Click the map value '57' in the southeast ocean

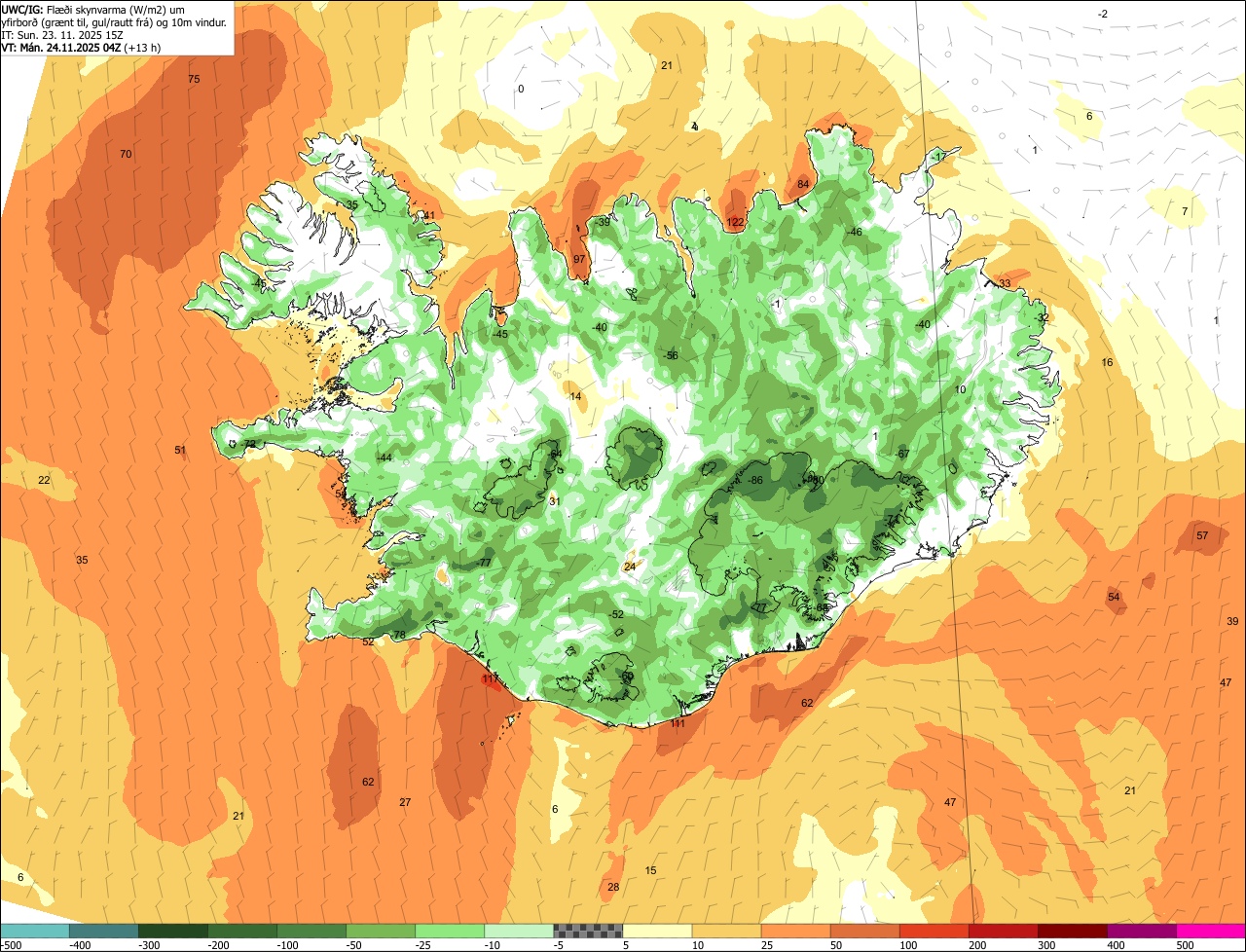coord(1202,535)
